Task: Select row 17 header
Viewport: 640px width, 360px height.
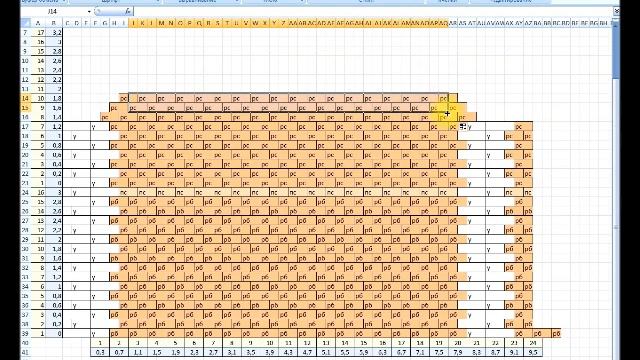Action: click(26, 127)
